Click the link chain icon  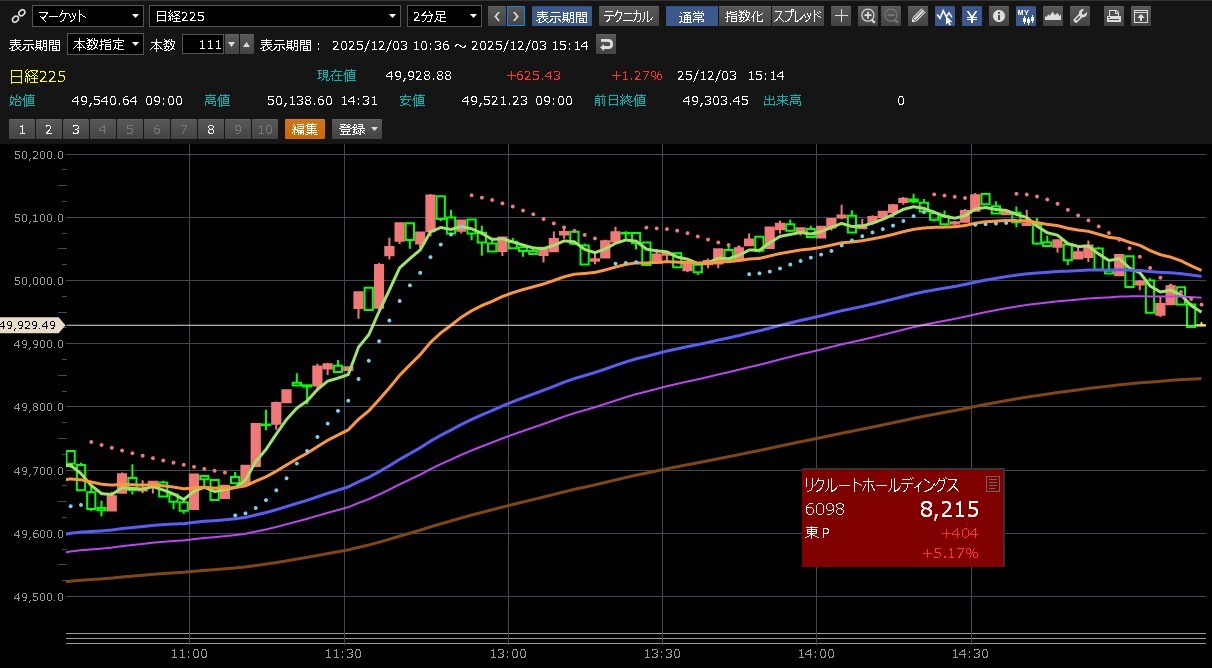16,16
